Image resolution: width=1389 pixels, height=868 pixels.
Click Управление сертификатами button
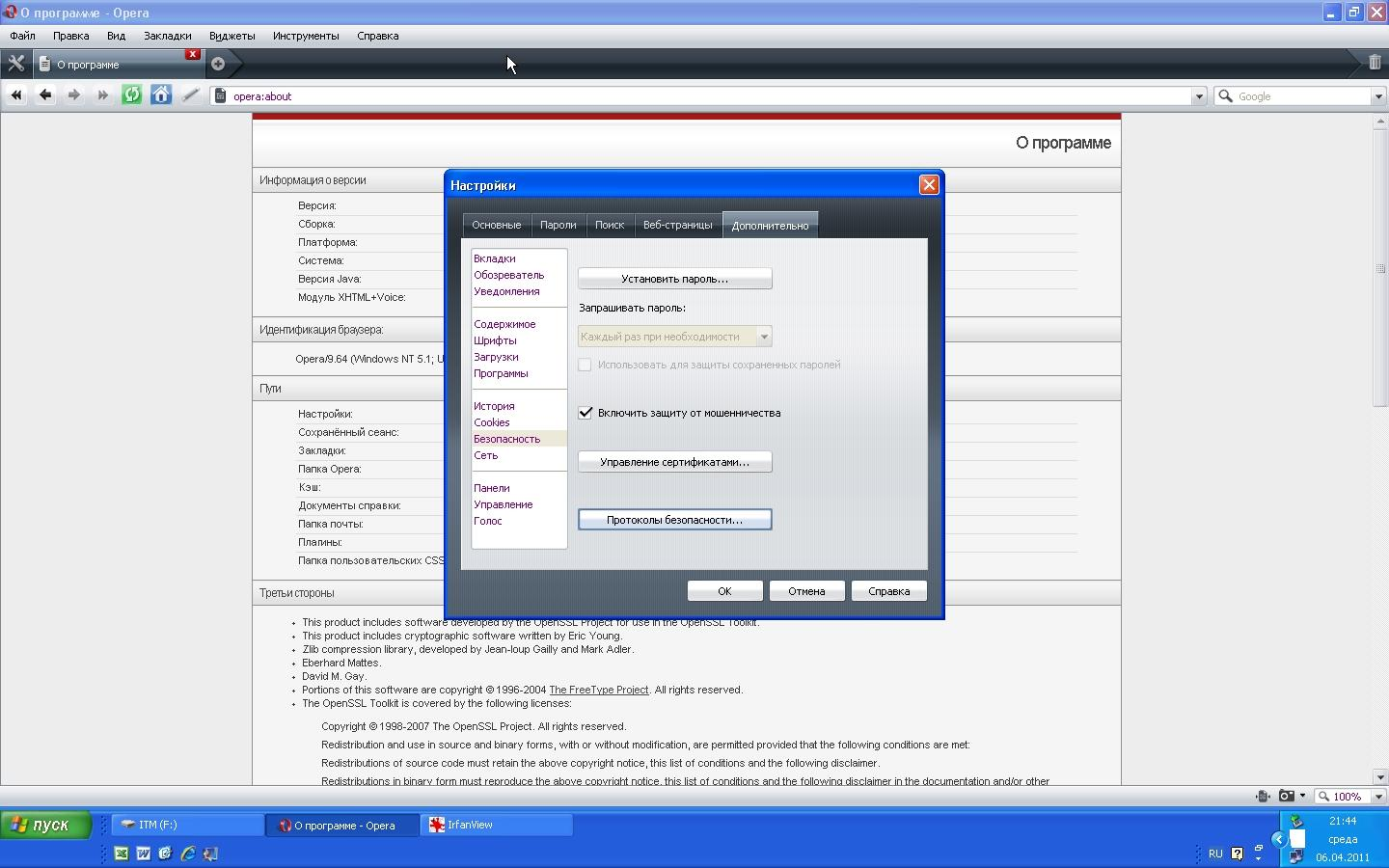coord(675,462)
